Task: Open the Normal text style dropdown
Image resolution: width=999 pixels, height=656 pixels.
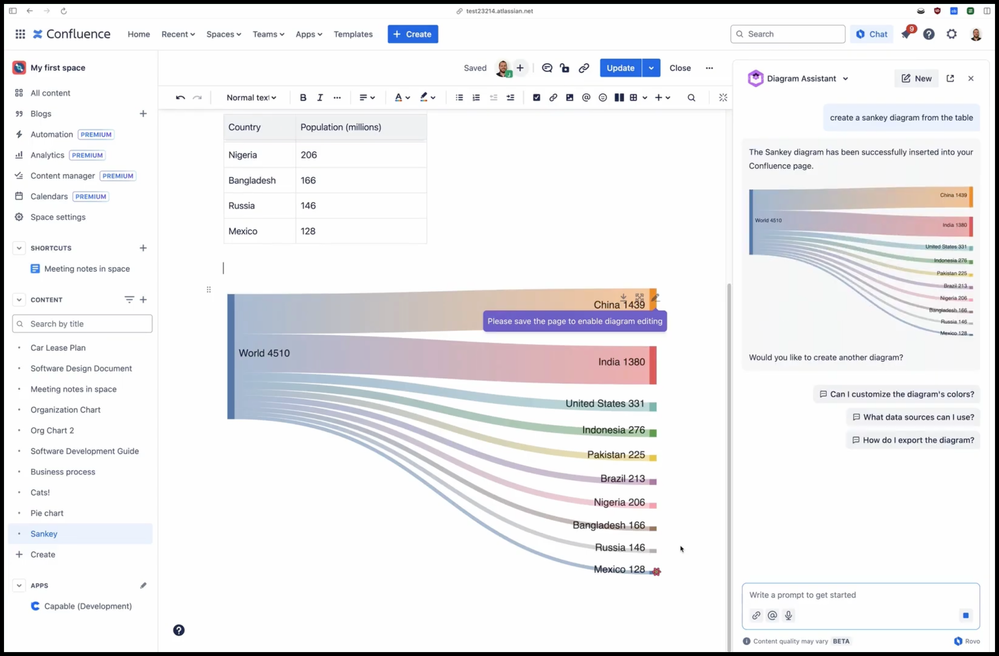Action: [x=251, y=97]
